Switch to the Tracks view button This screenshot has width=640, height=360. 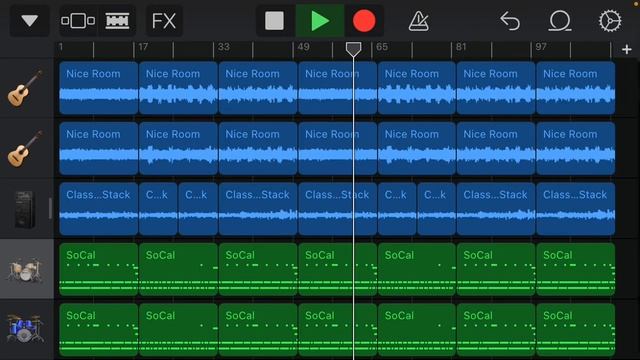click(117, 20)
